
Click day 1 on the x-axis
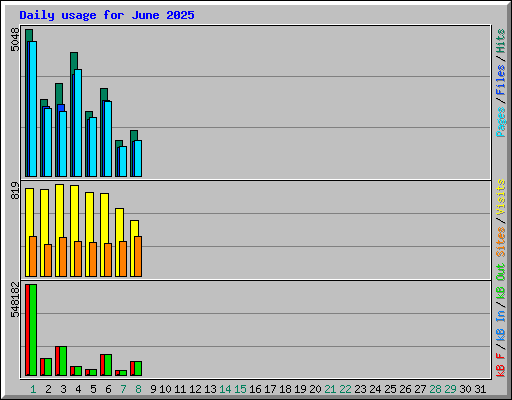pos(33,389)
